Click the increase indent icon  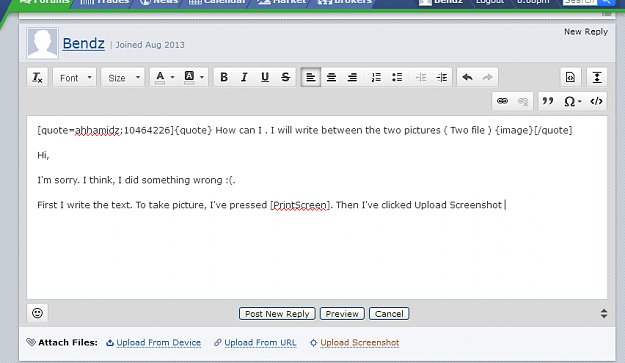(442, 77)
